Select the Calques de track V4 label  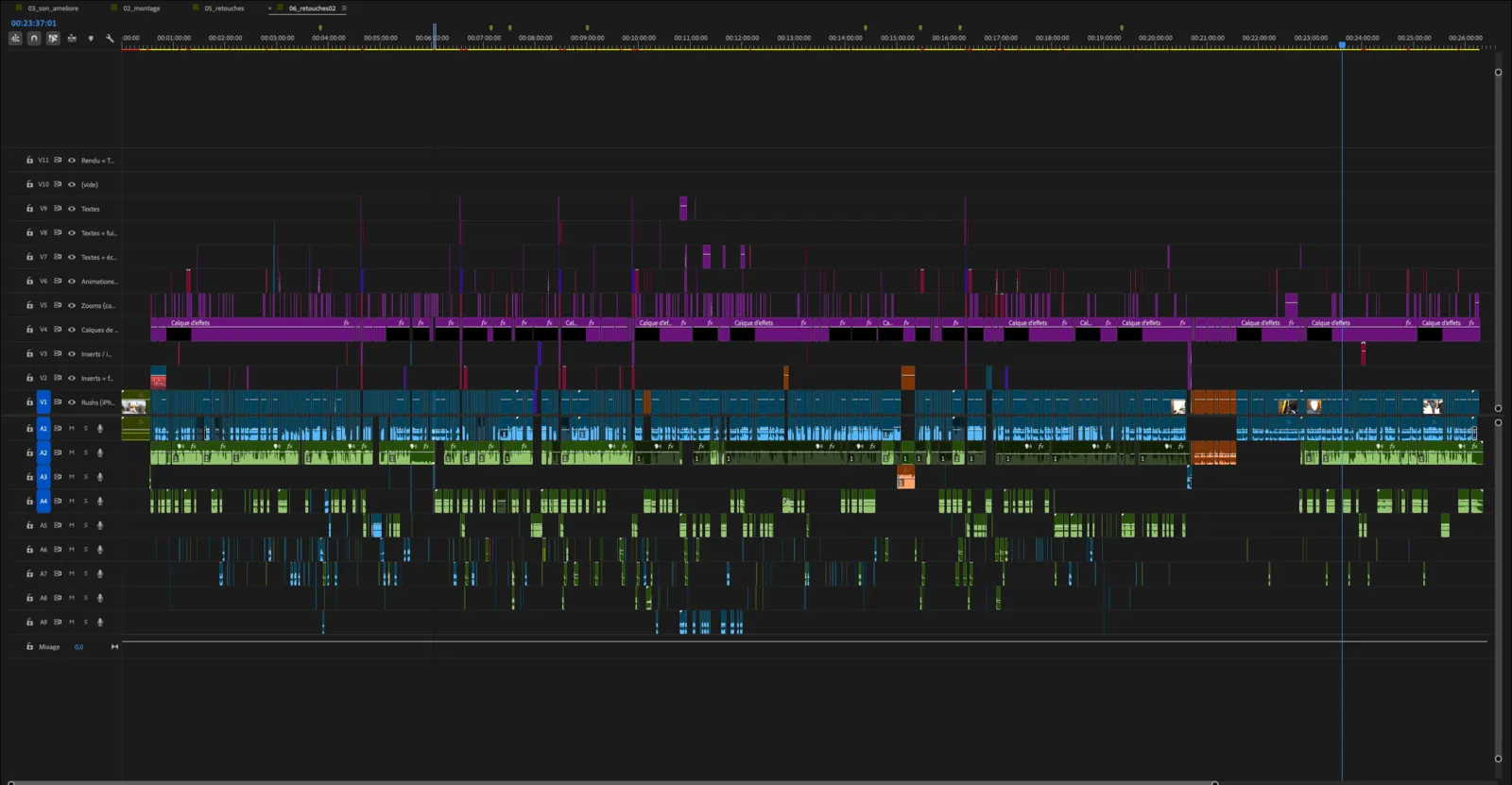pyautogui.click(x=99, y=330)
